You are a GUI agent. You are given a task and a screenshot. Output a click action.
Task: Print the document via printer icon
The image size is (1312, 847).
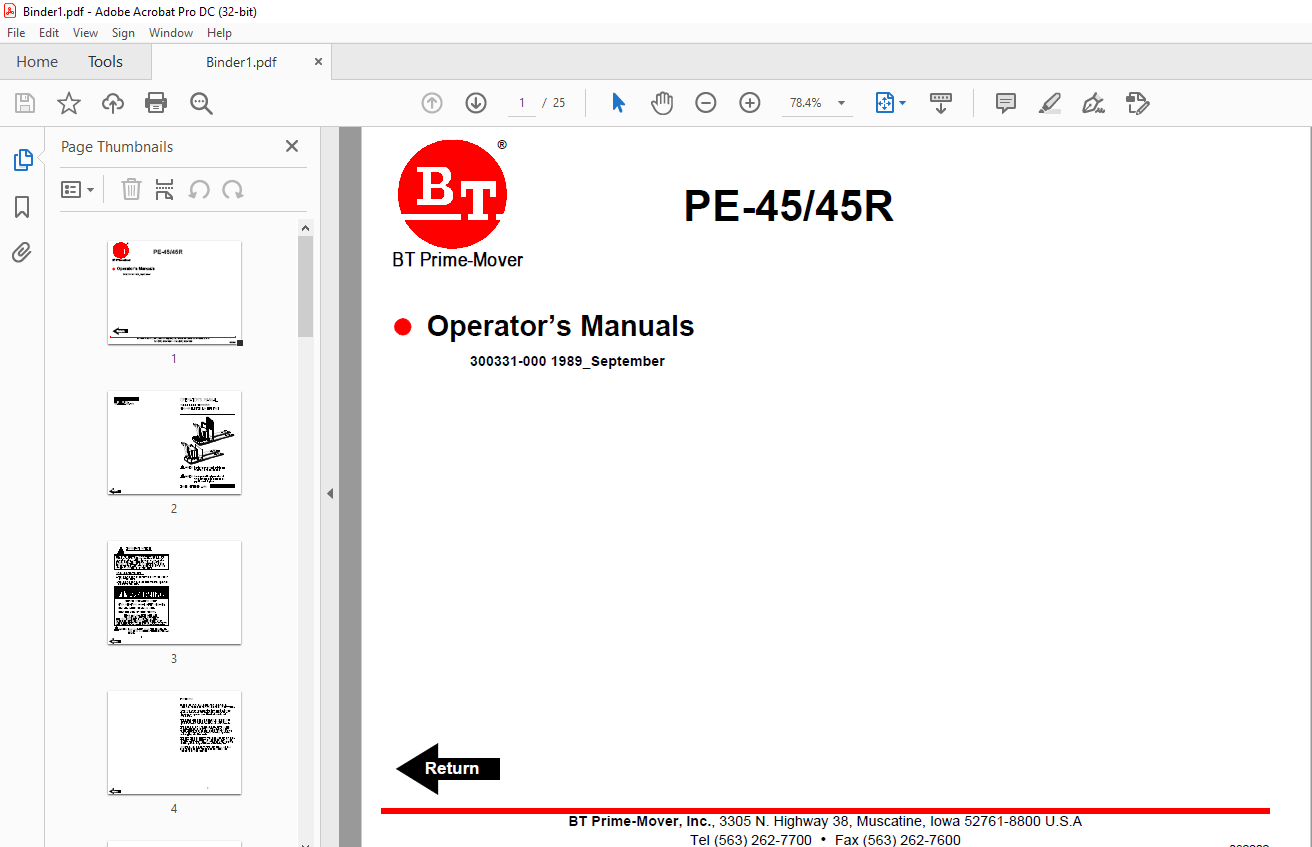156,103
